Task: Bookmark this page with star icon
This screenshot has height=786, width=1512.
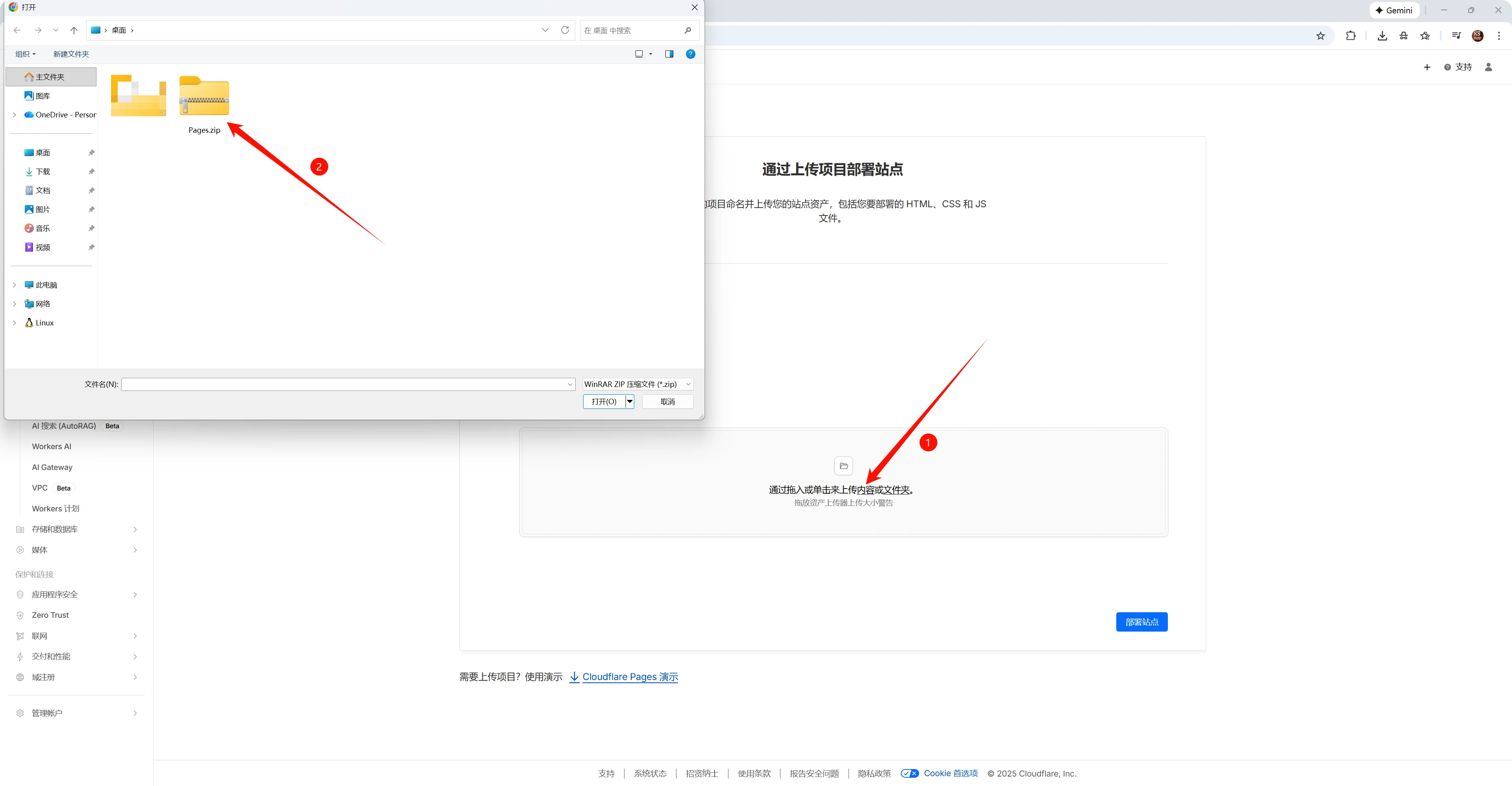Action: 1320,36
